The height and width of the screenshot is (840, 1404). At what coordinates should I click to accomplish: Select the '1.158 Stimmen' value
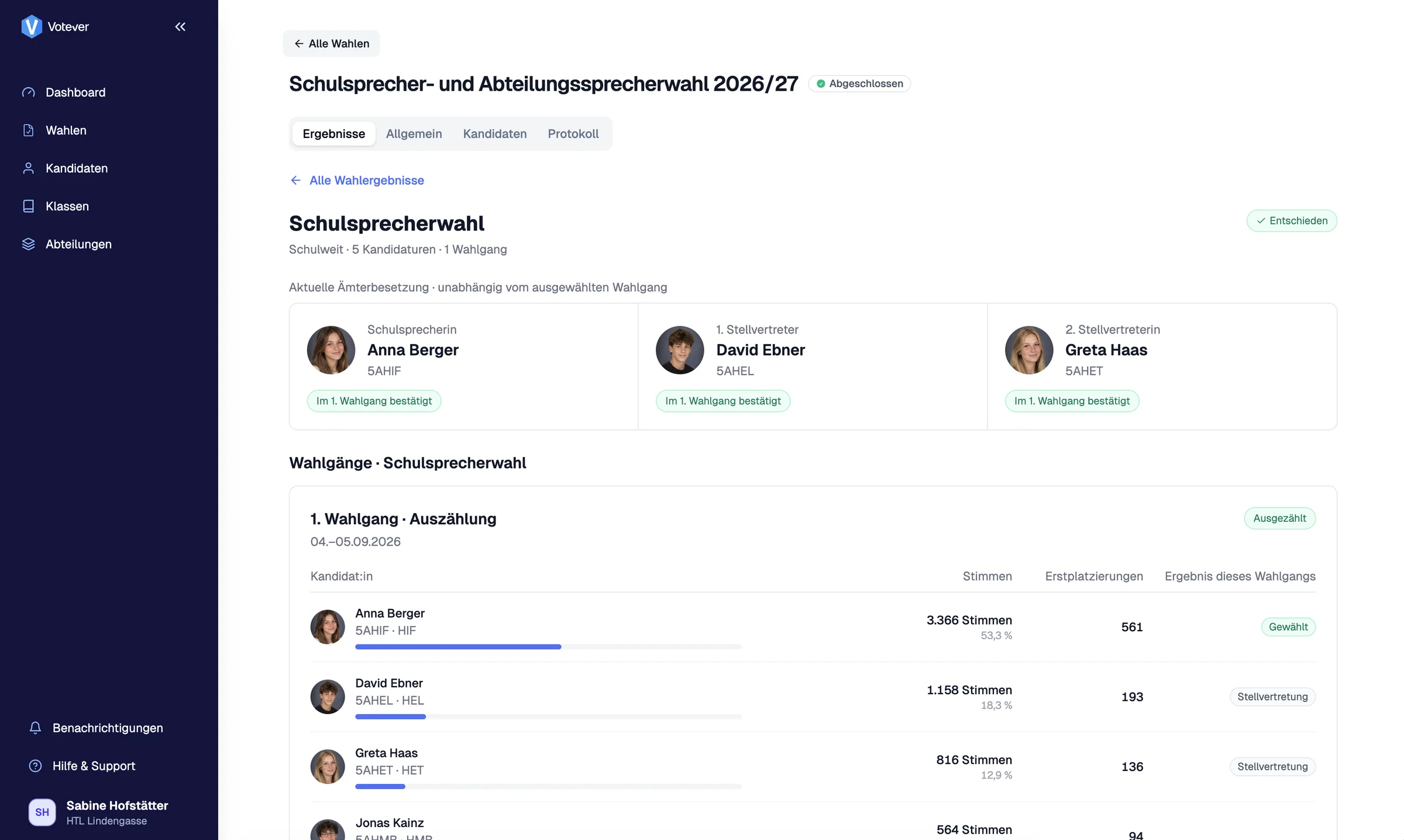pos(969,690)
